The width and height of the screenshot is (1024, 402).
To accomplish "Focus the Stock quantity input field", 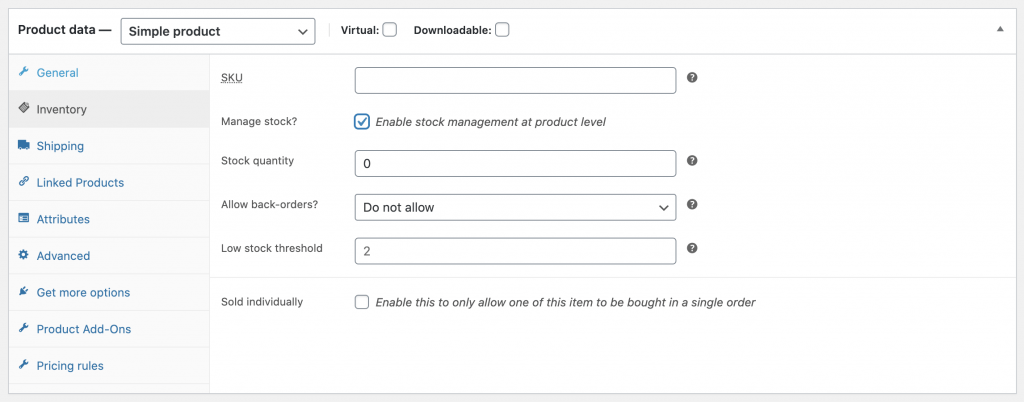I will pyautogui.click(x=515, y=163).
